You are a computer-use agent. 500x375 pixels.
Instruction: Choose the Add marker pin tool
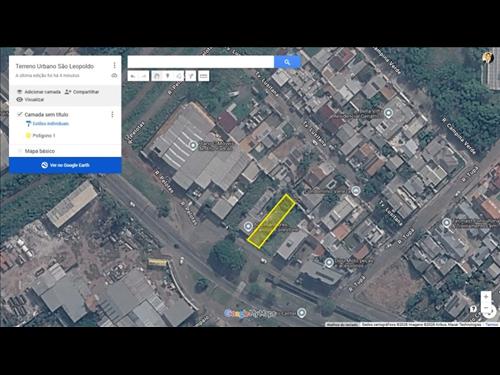click(168, 76)
